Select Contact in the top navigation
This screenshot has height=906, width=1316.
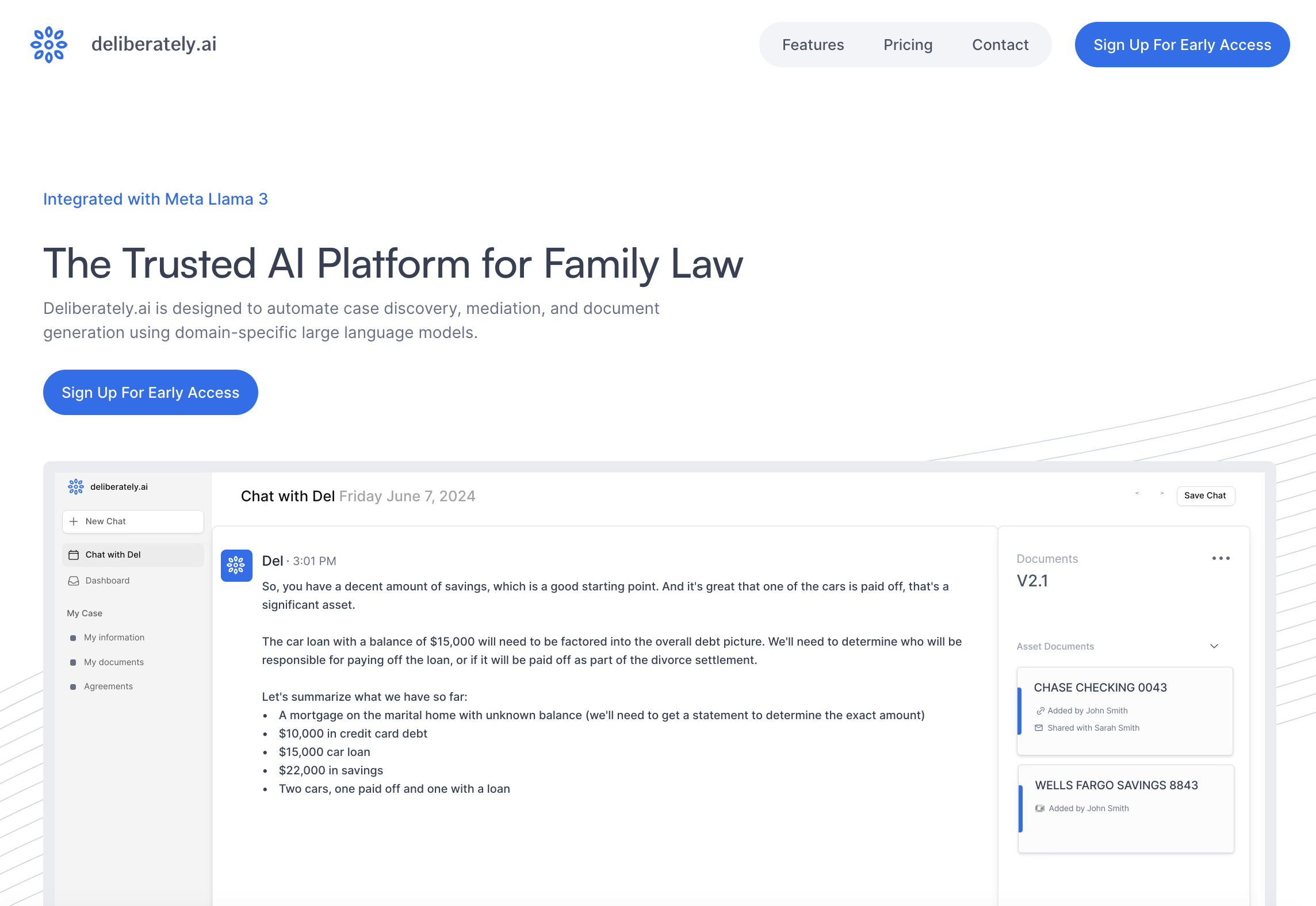(1000, 44)
